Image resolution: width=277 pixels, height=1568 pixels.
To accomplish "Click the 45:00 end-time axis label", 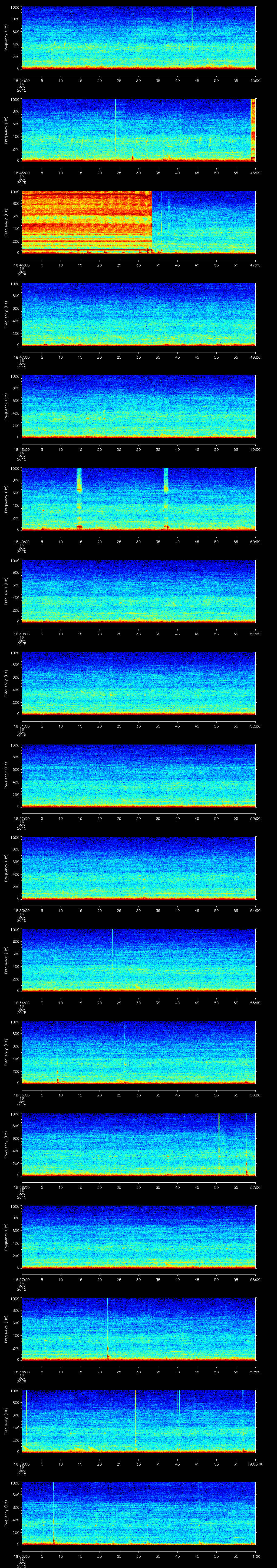I will click(x=255, y=80).
